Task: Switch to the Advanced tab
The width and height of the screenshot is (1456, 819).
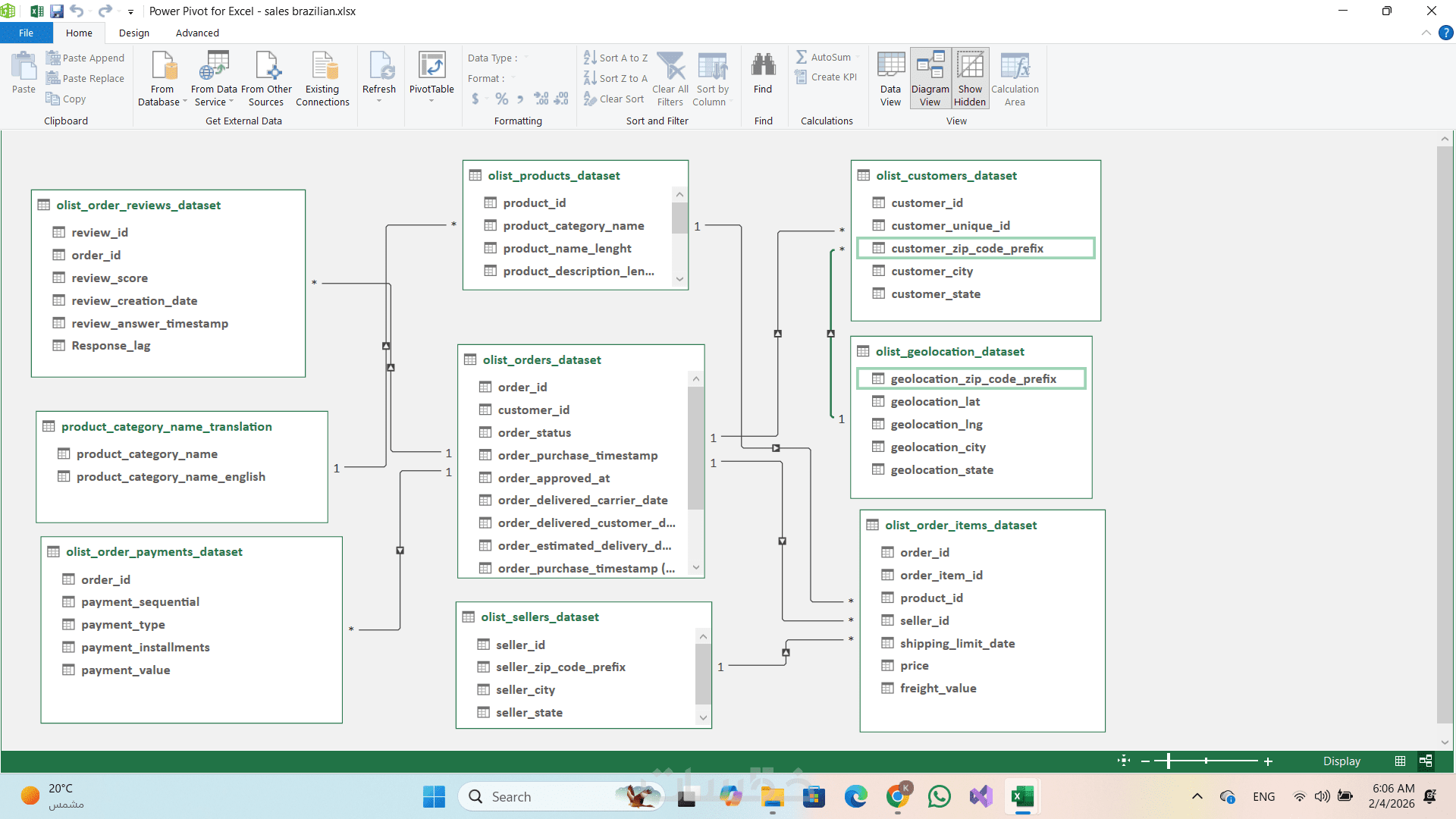Action: coord(197,33)
